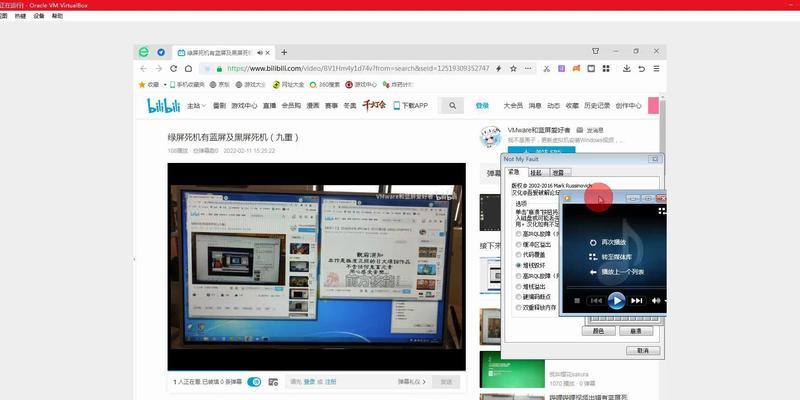Open the Not My Fault third tab
This screenshot has height=400, width=800.
tap(560, 172)
